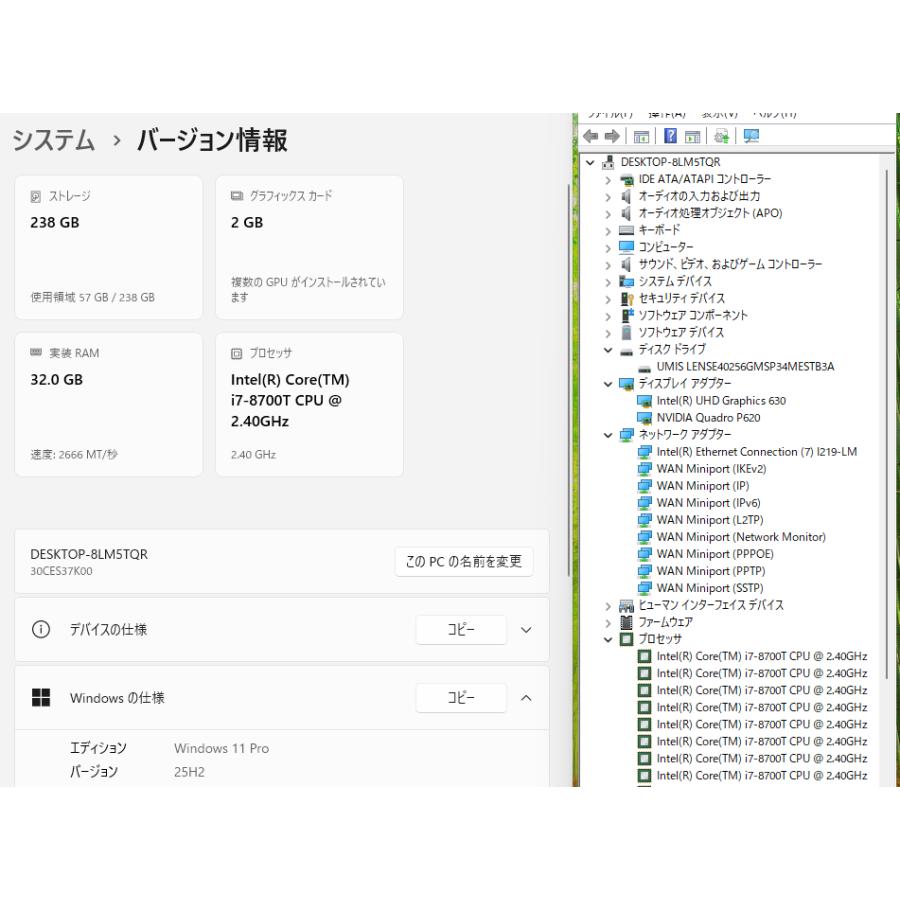Click the システム デバイス icon
This screenshot has width=900, height=900.
[626, 282]
